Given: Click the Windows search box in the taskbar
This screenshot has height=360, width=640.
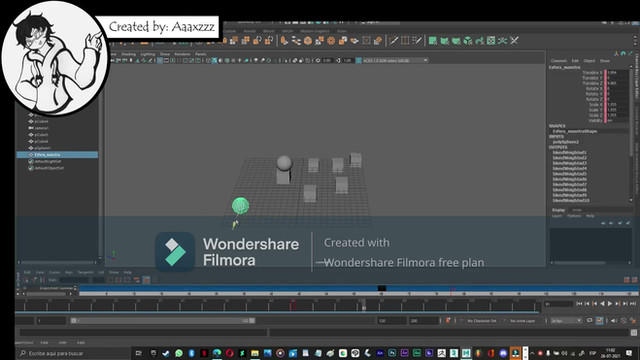Looking at the screenshot, I should click(x=73, y=353).
